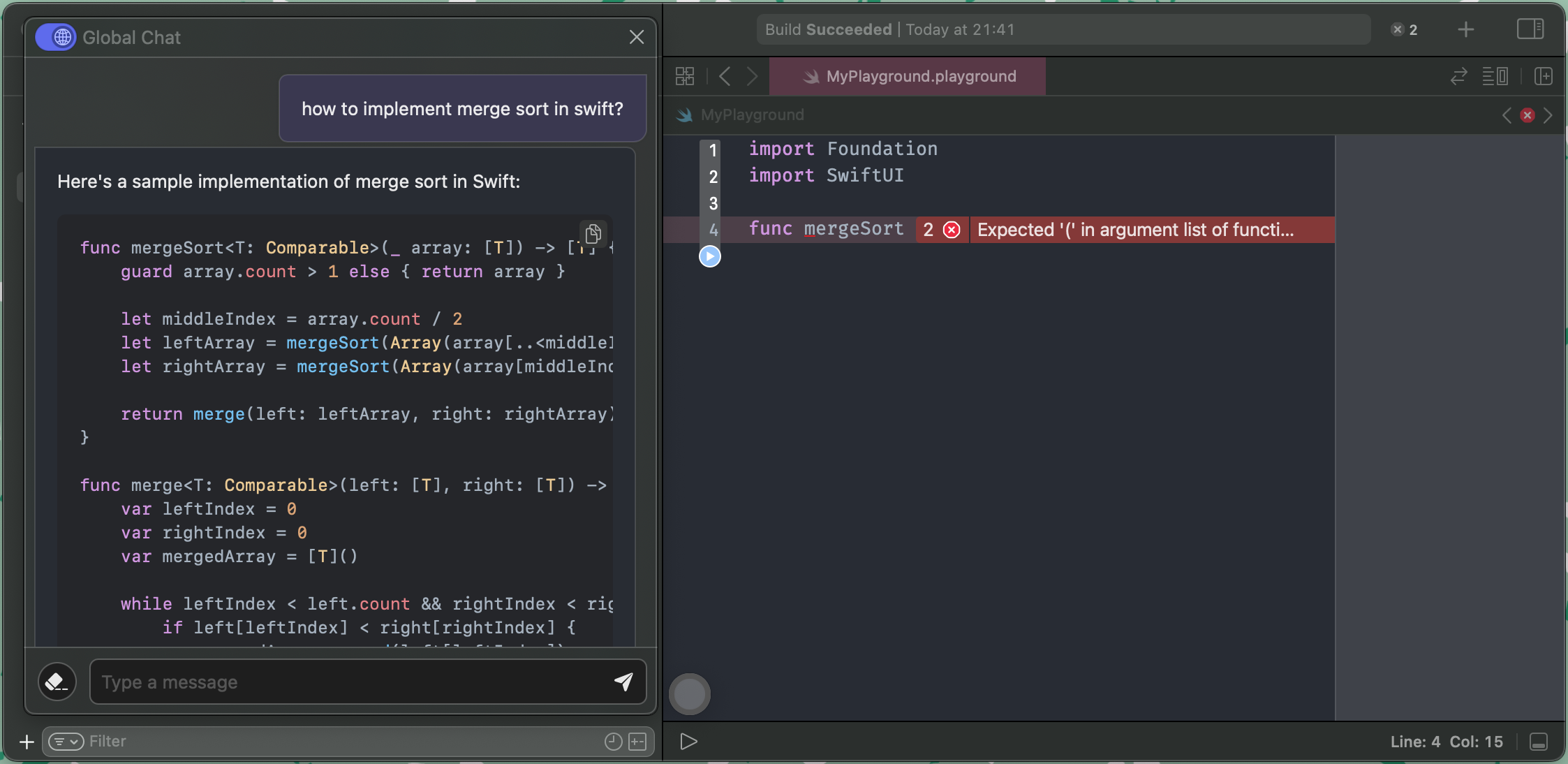Viewport: 1568px width, 764px height.
Task: Toggle recently modified files clock filter
Action: (x=613, y=742)
